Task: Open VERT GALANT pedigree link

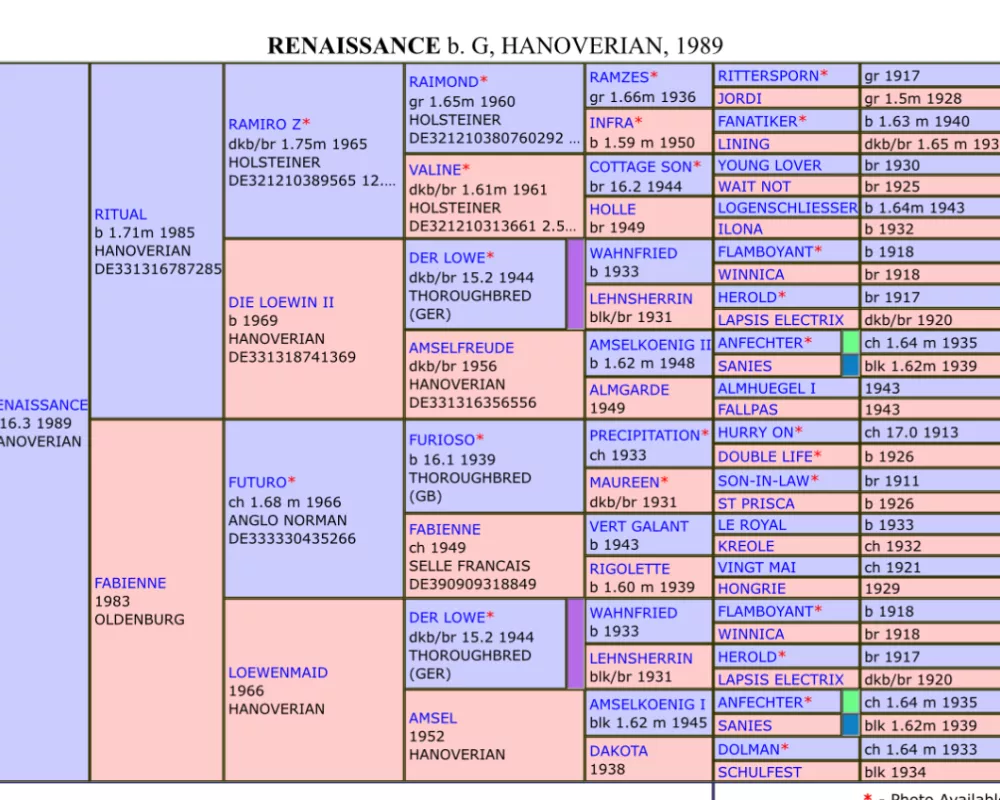Action: [638, 527]
